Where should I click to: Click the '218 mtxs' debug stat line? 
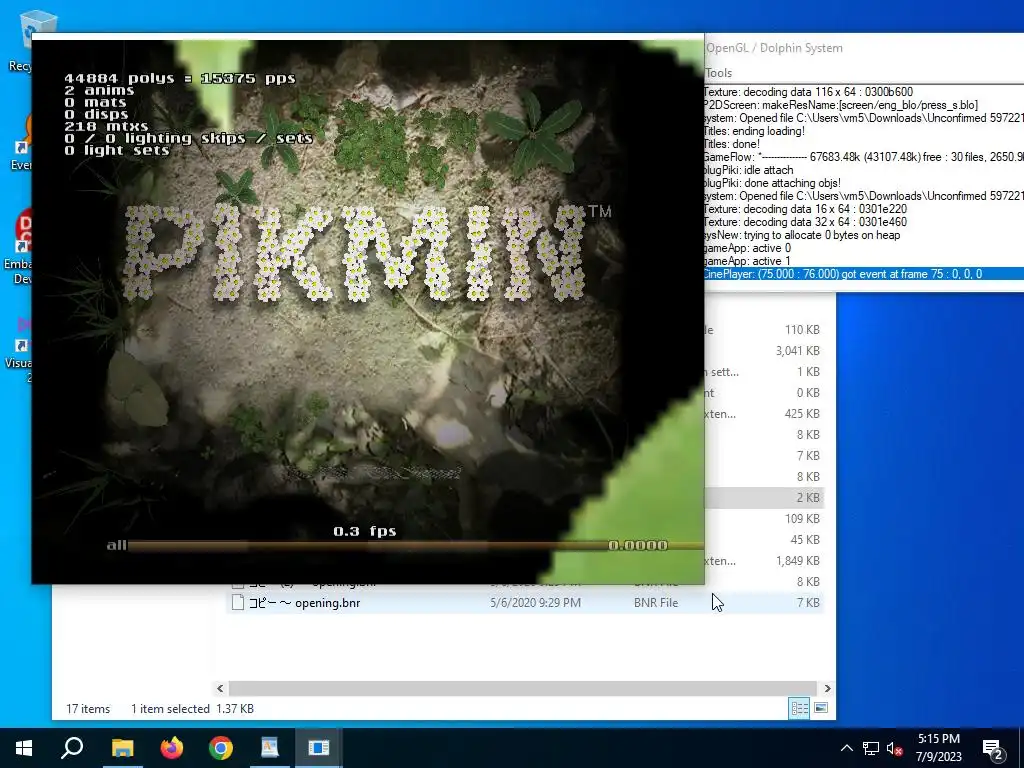coord(106,127)
